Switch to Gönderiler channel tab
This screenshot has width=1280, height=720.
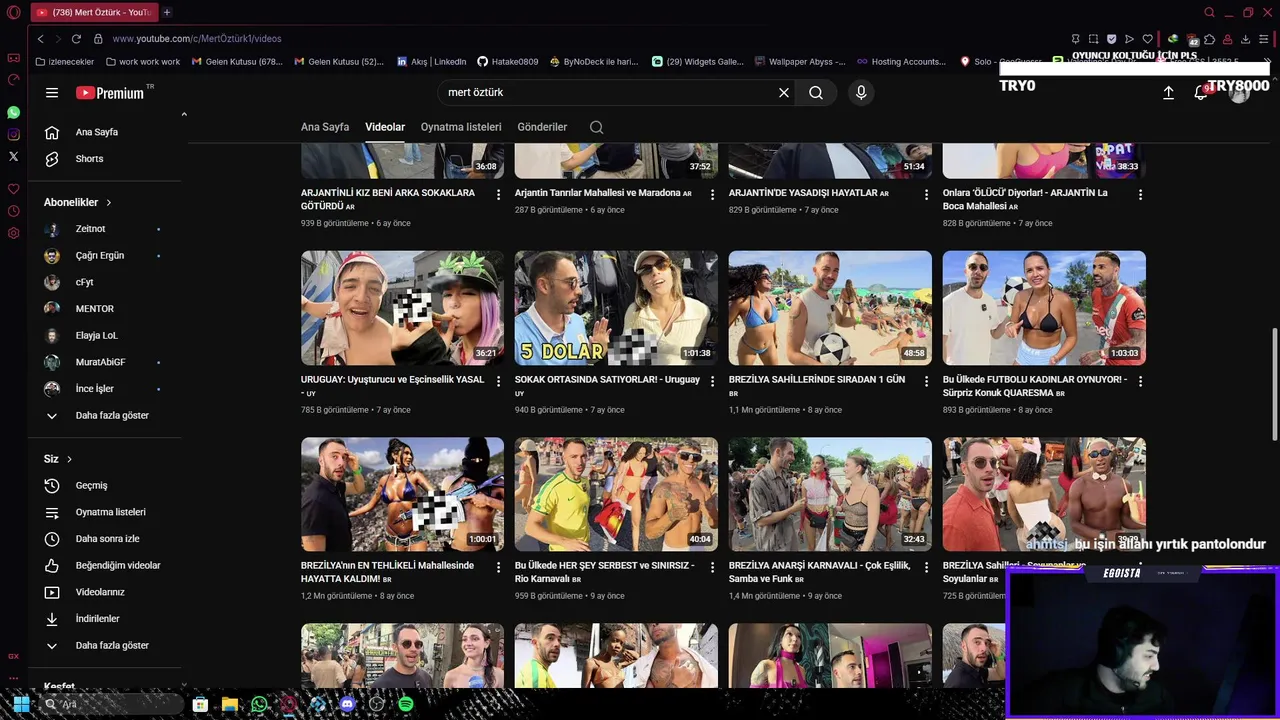[542, 127]
